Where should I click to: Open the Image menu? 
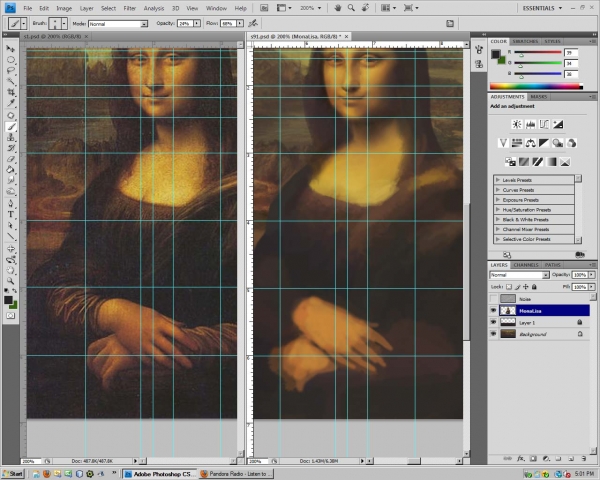coord(64,8)
